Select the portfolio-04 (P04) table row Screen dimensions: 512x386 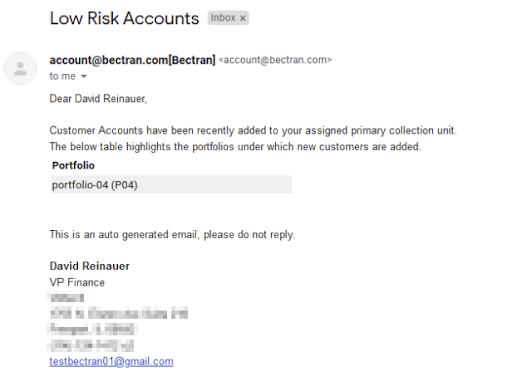172,185
